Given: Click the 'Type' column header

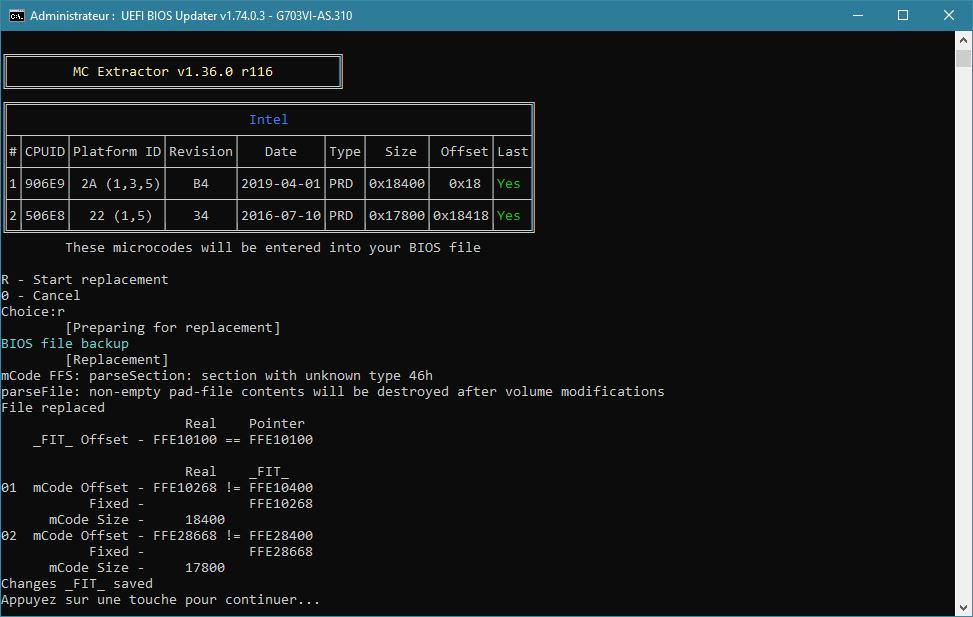Looking at the screenshot, I should (x=344, y=151).
